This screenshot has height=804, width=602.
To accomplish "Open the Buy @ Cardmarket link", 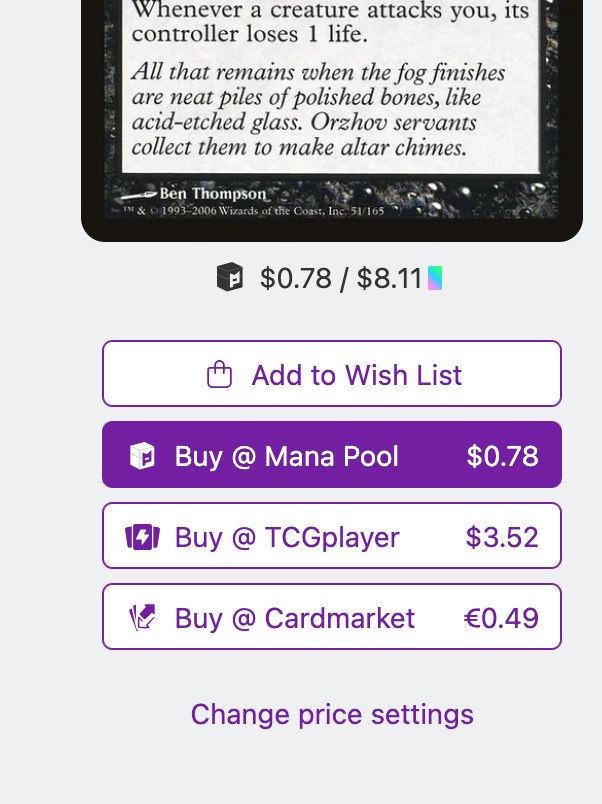I will click(x=332, y=617).
